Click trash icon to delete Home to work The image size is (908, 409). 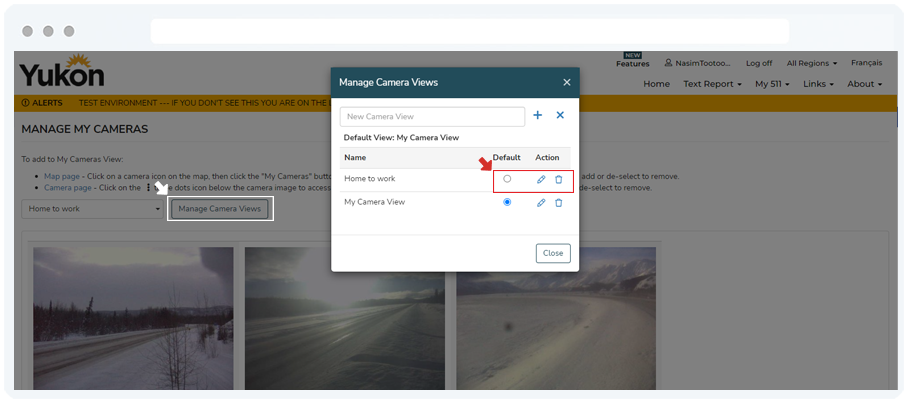pos(559,179)
